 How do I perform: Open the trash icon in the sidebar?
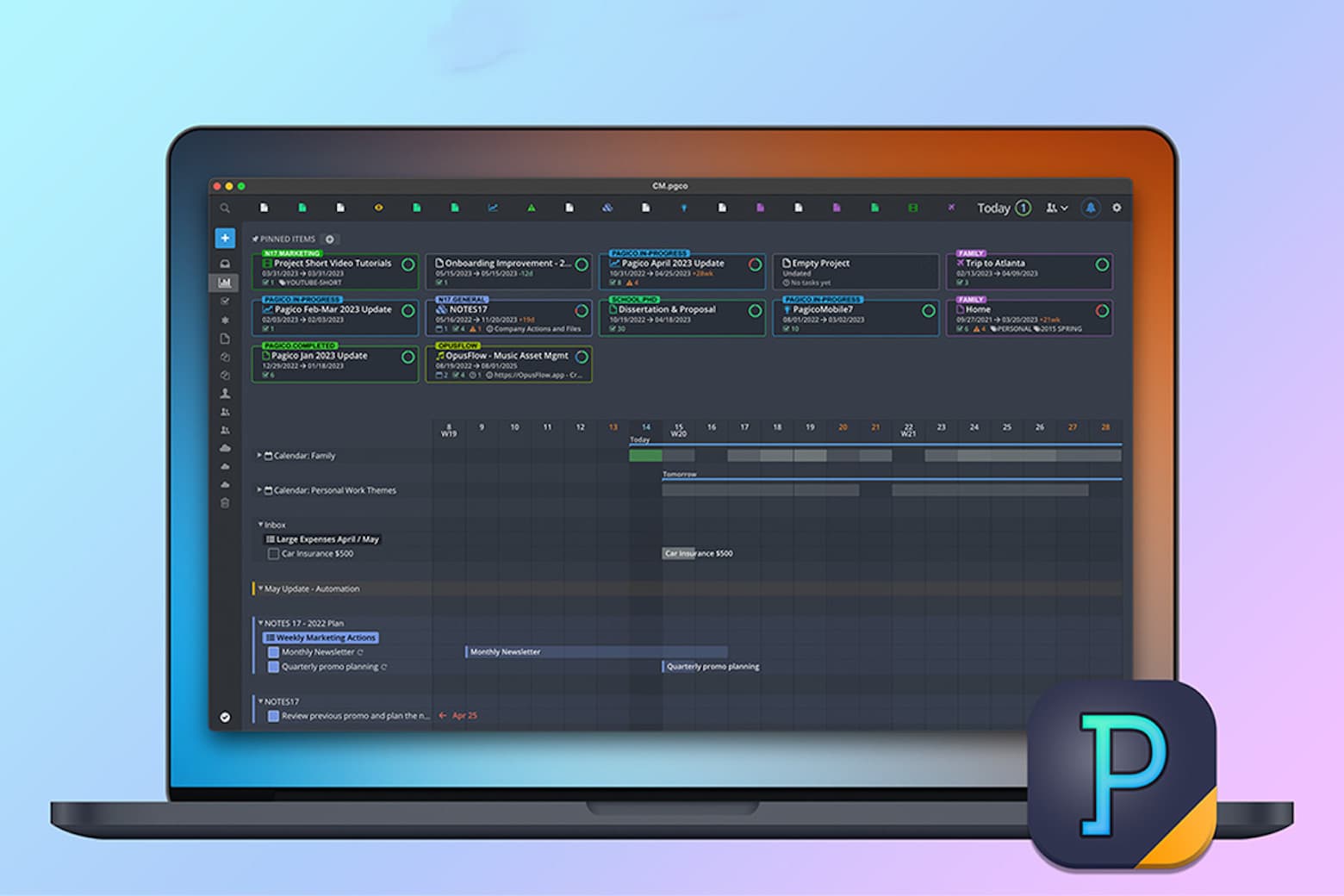click(225, 503)
